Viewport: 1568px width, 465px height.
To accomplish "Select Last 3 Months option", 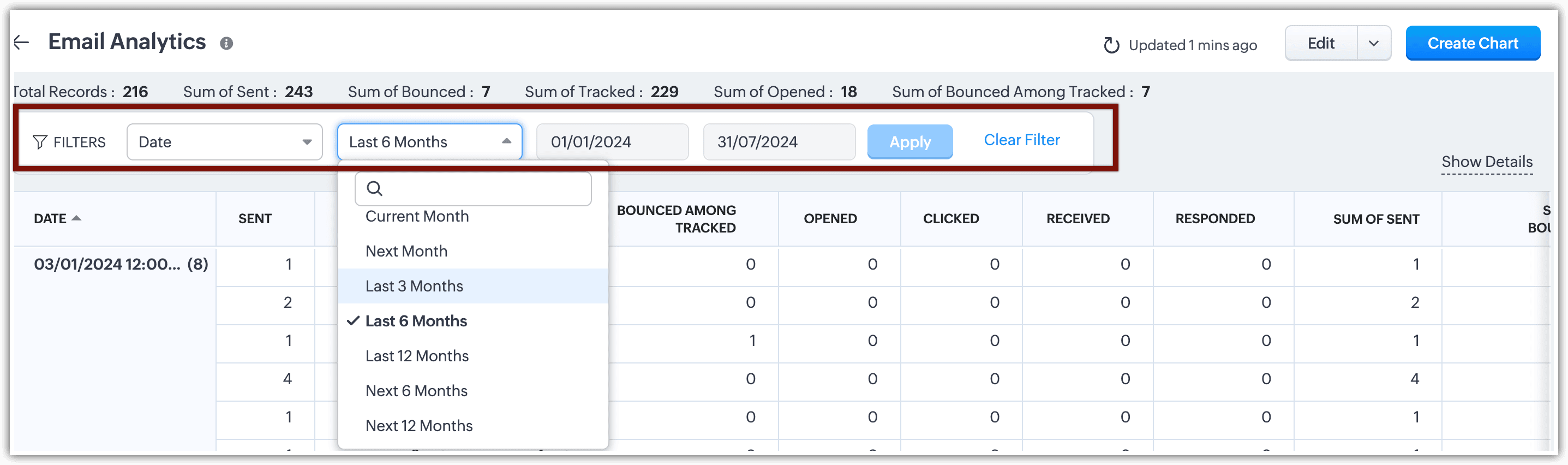I will tap(414, 286).
